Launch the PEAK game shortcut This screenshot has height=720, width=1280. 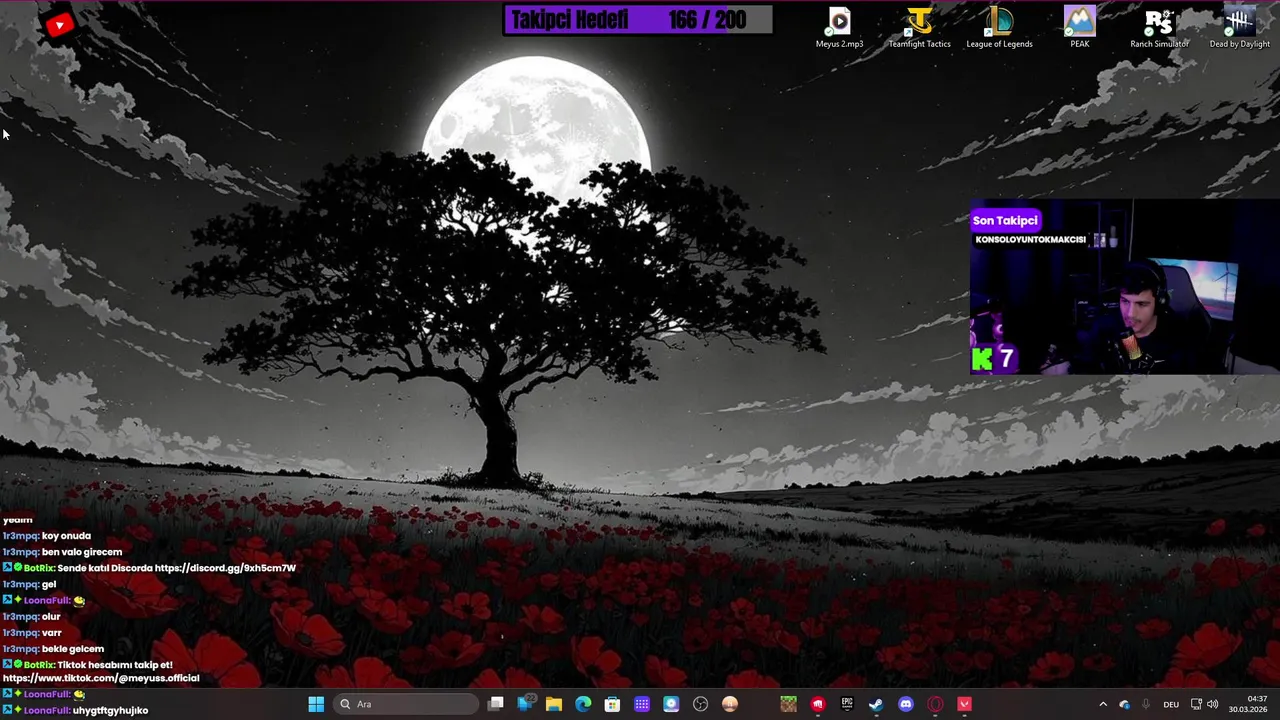tap(1079, 28)
